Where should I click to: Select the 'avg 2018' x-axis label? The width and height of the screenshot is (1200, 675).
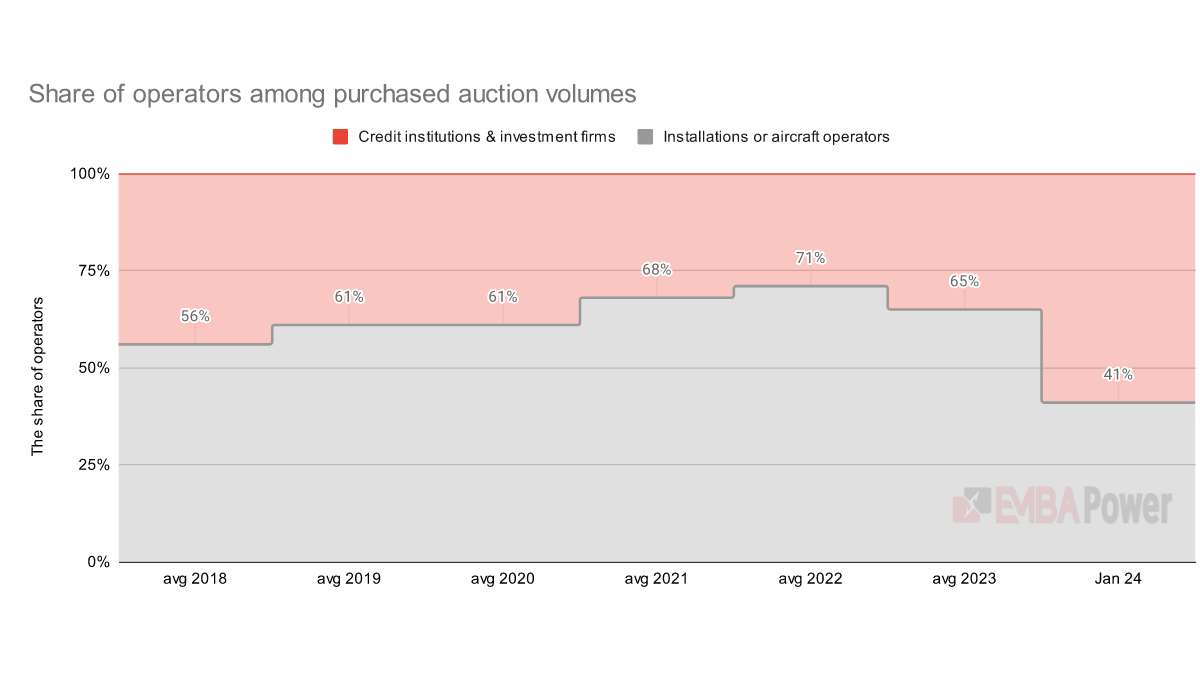[195, 579]
